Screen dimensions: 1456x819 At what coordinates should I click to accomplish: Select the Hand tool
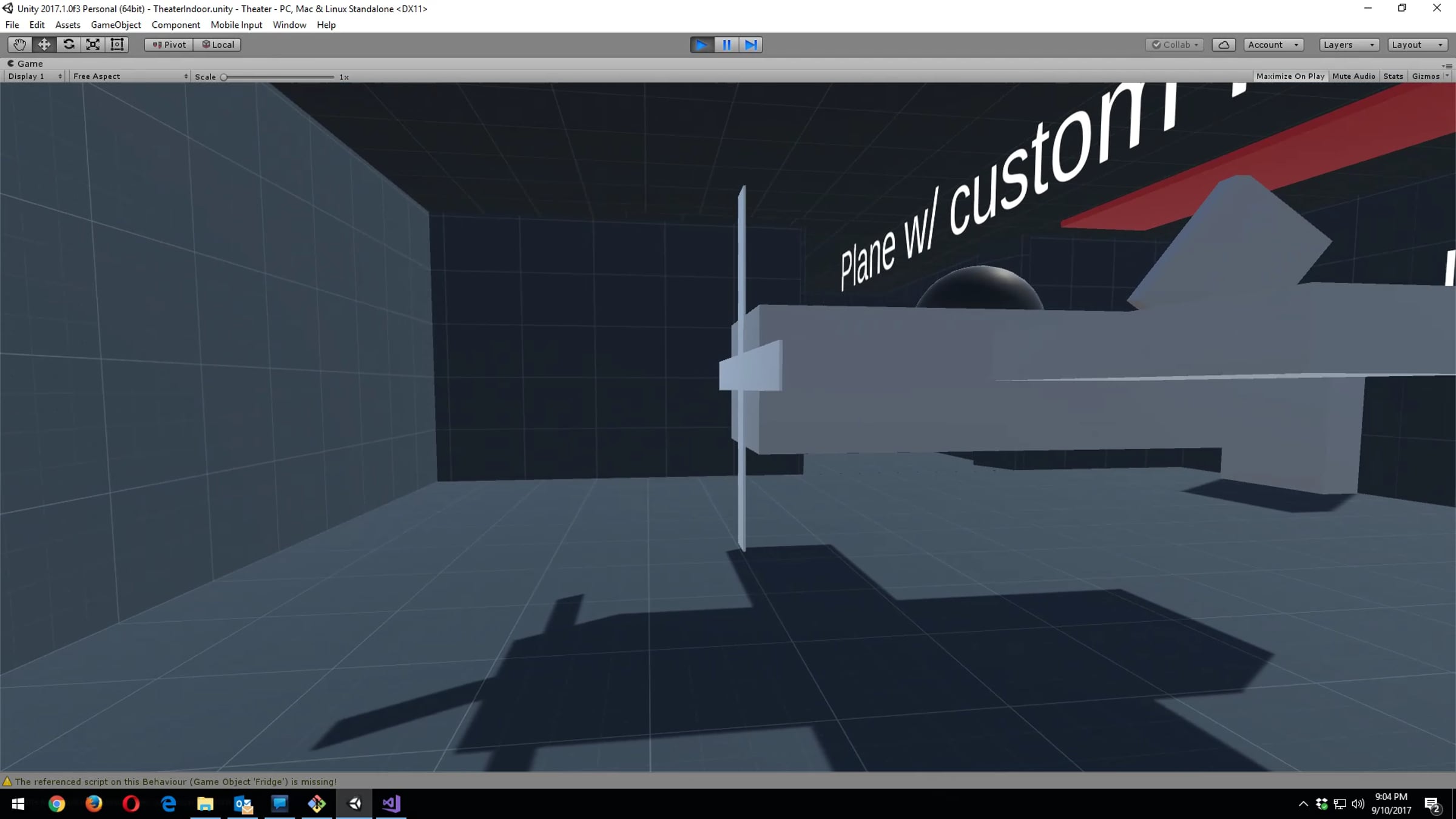click(19, 44)
